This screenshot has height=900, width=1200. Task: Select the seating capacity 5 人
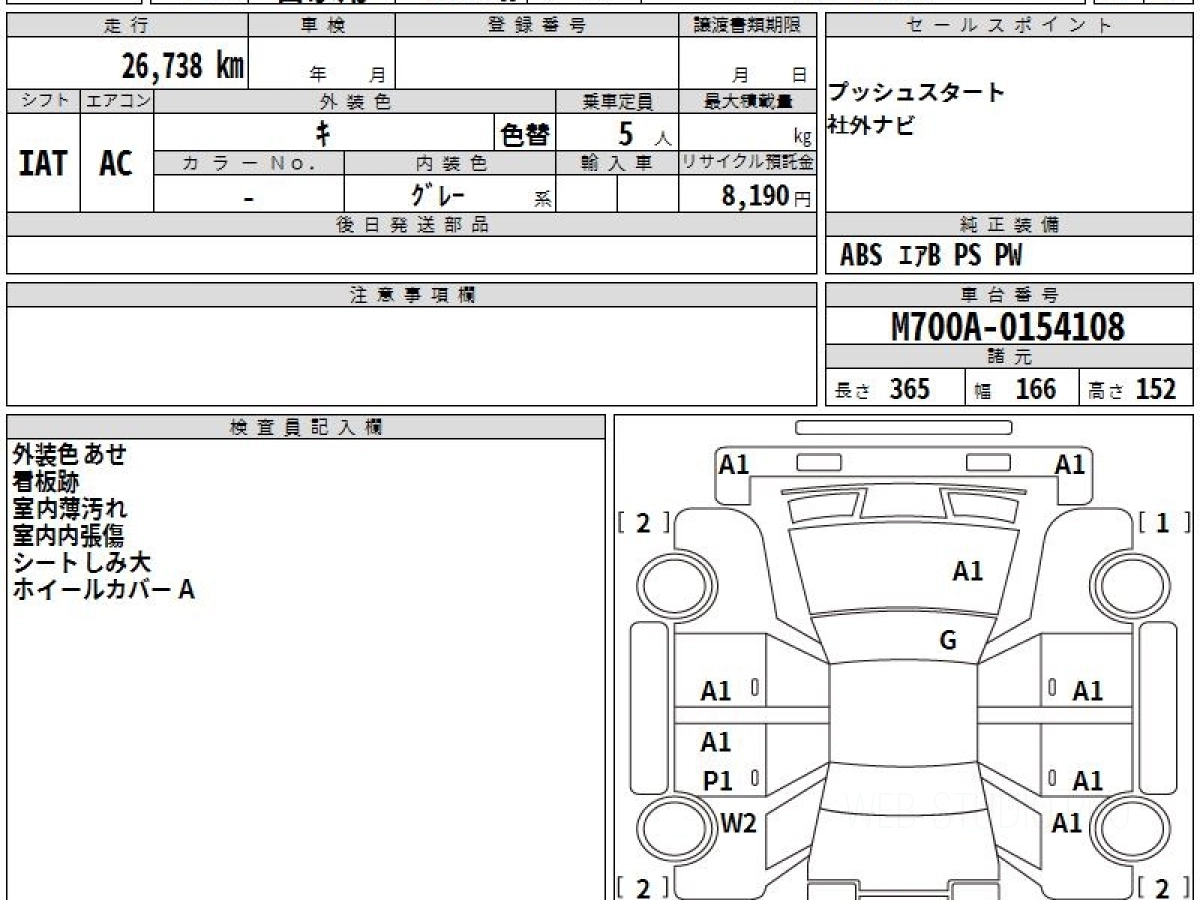coord(646,133)
